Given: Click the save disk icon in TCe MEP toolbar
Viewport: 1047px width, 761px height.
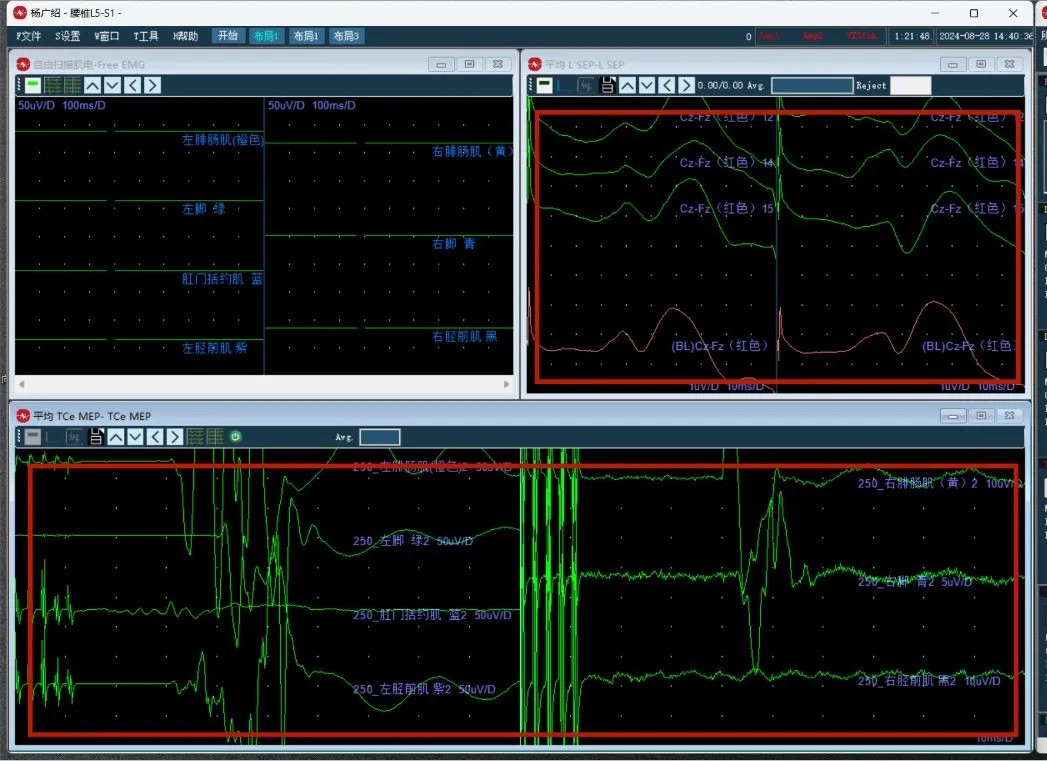Looking at the screenshot, I should pos(97,437).
